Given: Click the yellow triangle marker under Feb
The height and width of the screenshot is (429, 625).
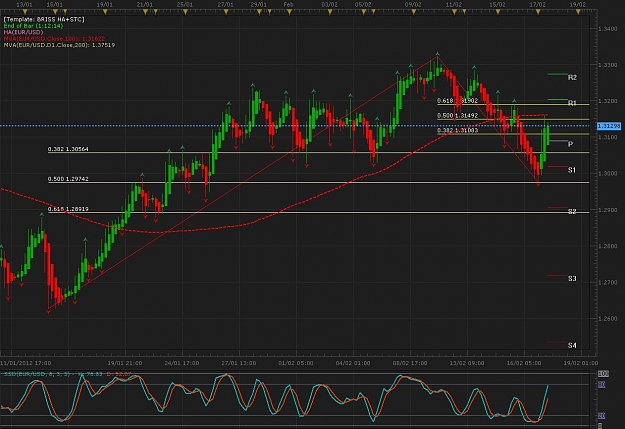Looking at the screenshot, I should tap(289, 12).
